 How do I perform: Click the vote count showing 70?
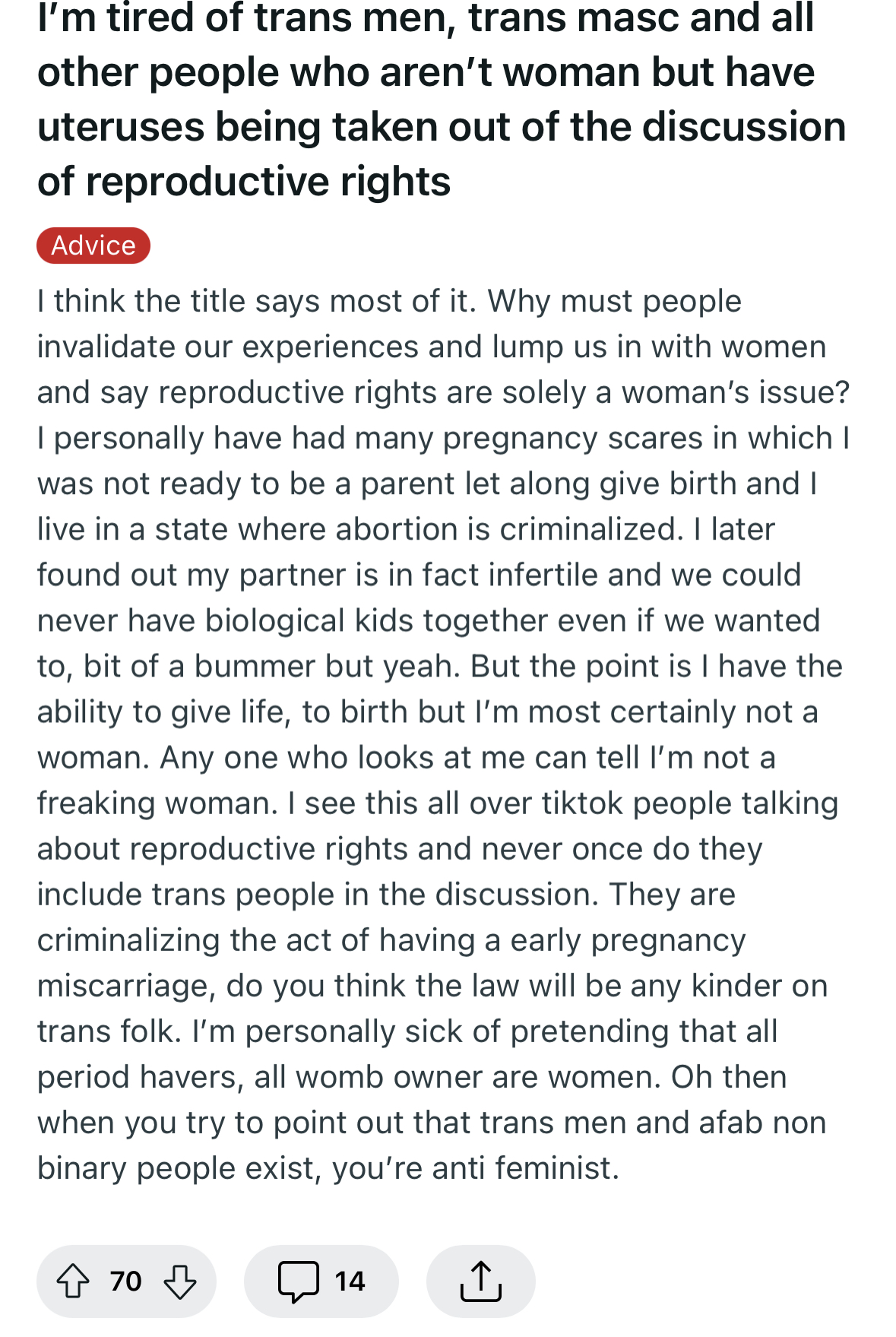click(125, 1281)
